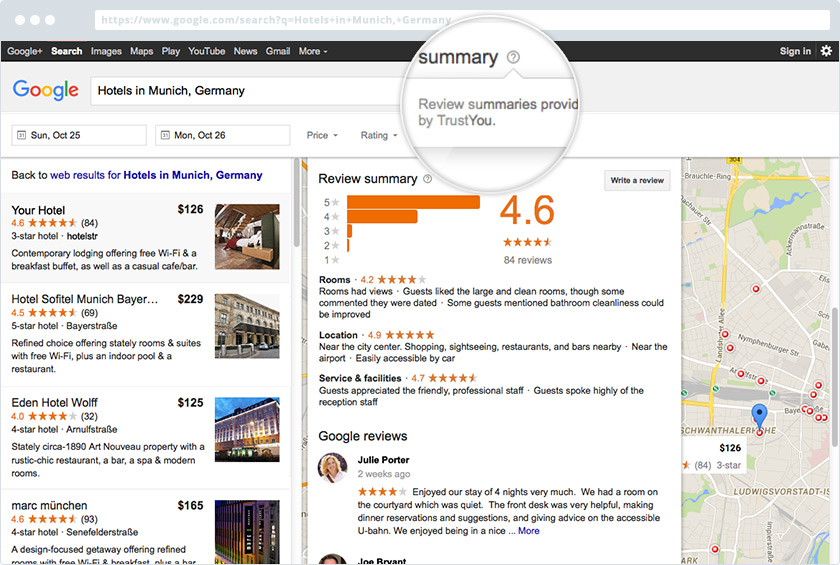
Task: Click the 3-star orange rating bar
Action: coord(349,231)
